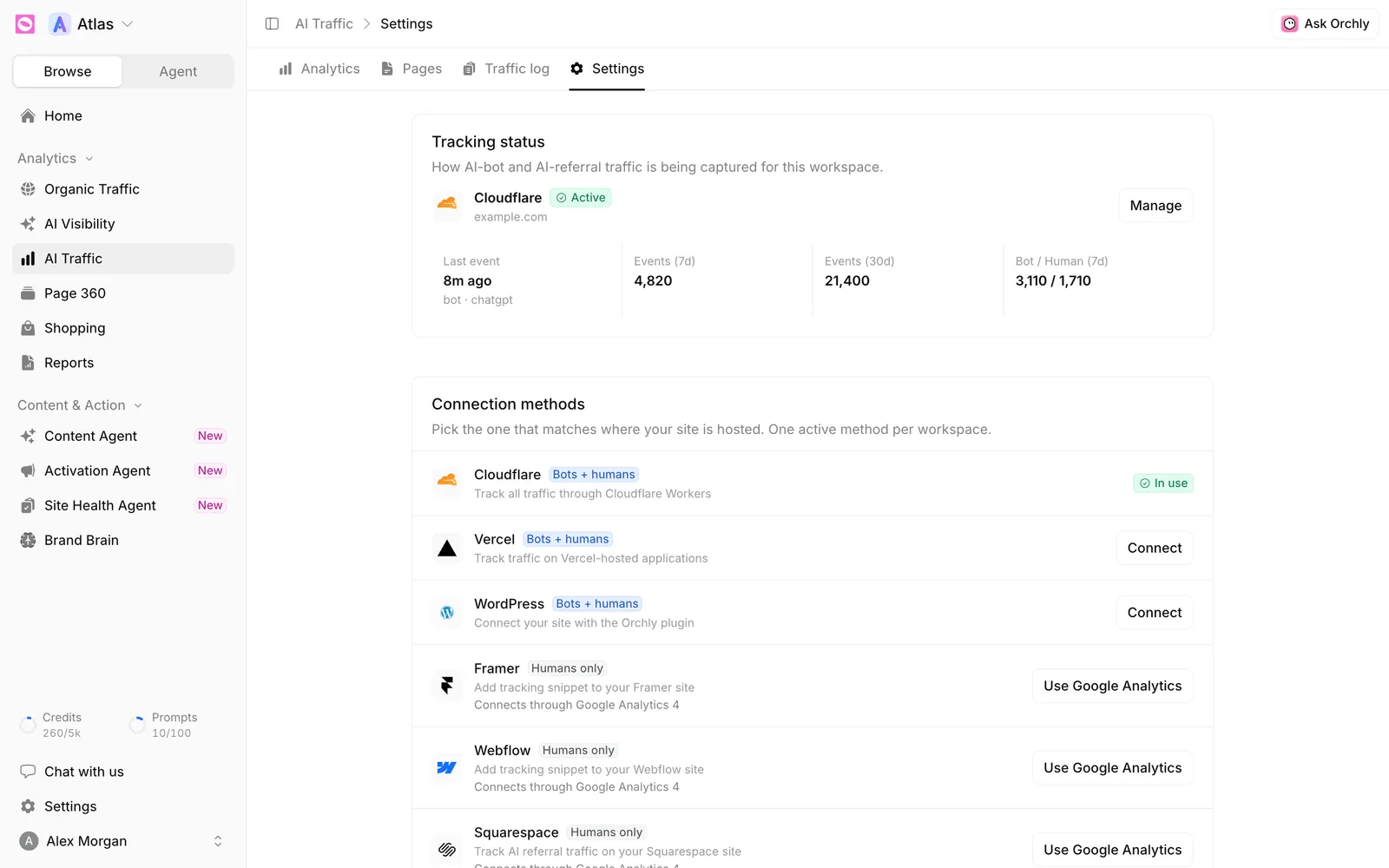Click the Orchly logo icon
Screen dimensions: 1389x868
25,24
